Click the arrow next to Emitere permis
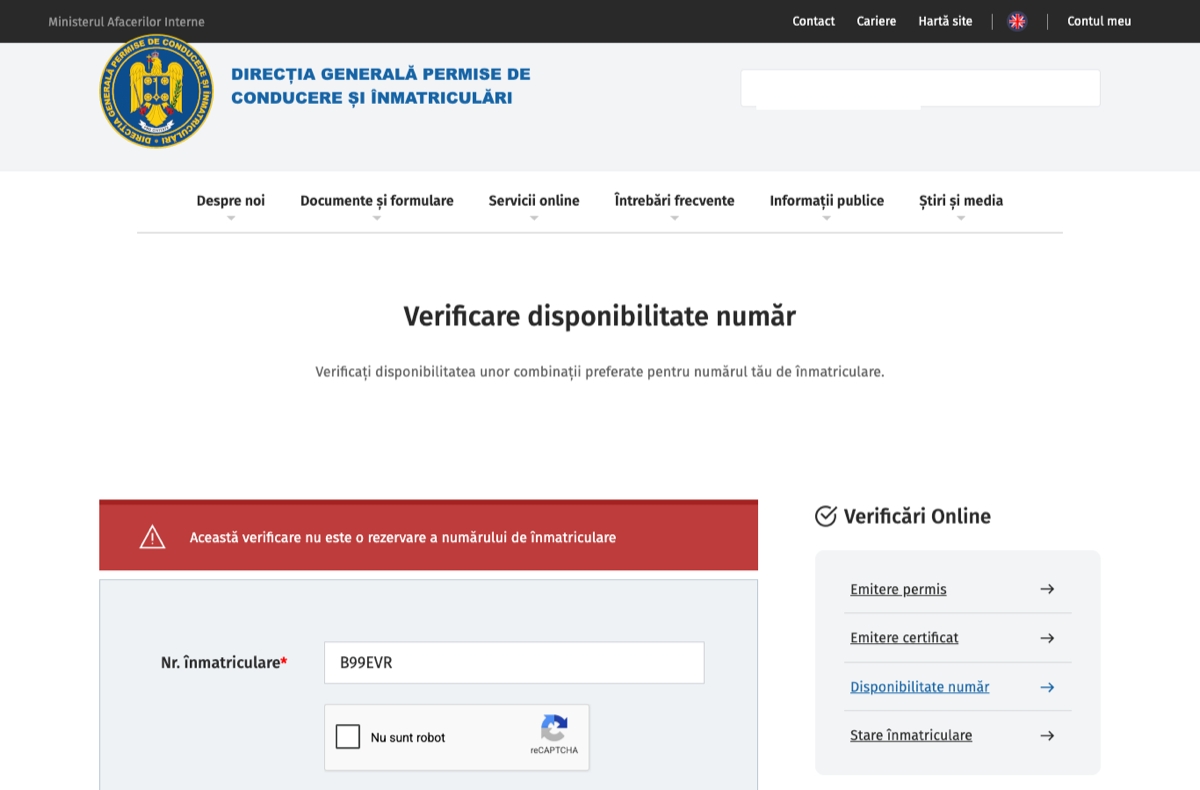The image size is (1200, 790). pyautogui.click(x=1046, y=589)
